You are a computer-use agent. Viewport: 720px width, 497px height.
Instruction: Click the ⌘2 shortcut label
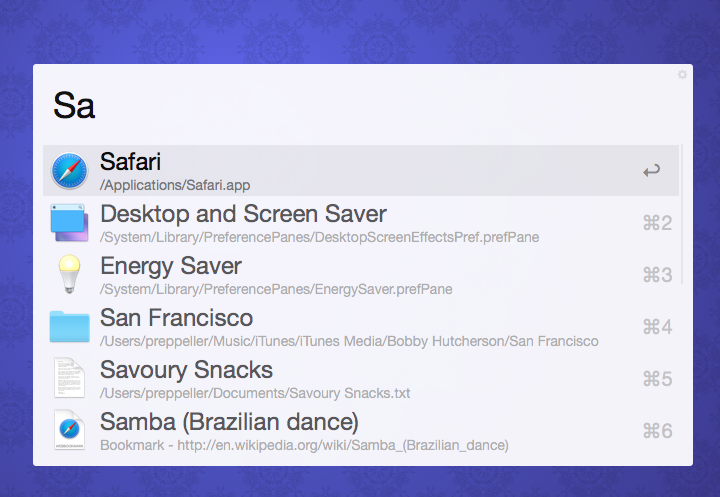(657, 223)
